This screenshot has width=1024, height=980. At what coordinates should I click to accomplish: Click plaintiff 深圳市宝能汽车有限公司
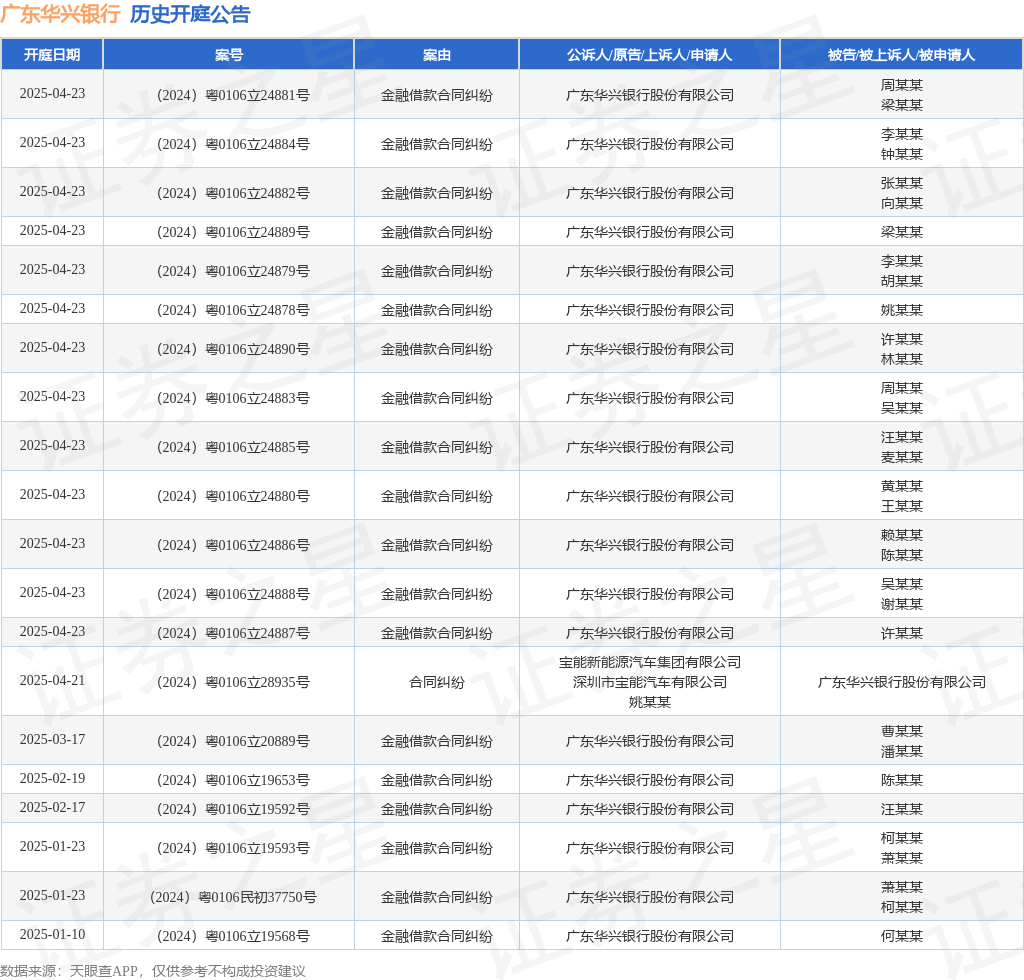pos(649,682)
